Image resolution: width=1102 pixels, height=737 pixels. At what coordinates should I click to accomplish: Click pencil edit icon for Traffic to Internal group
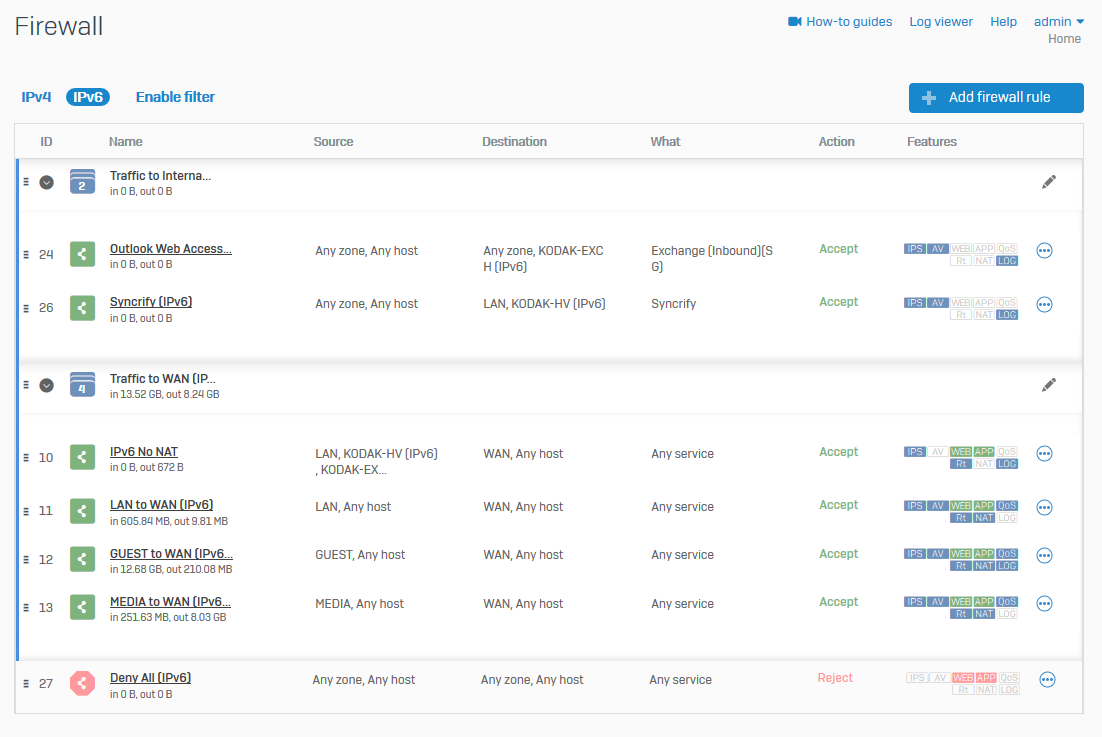click(1048, 182)
